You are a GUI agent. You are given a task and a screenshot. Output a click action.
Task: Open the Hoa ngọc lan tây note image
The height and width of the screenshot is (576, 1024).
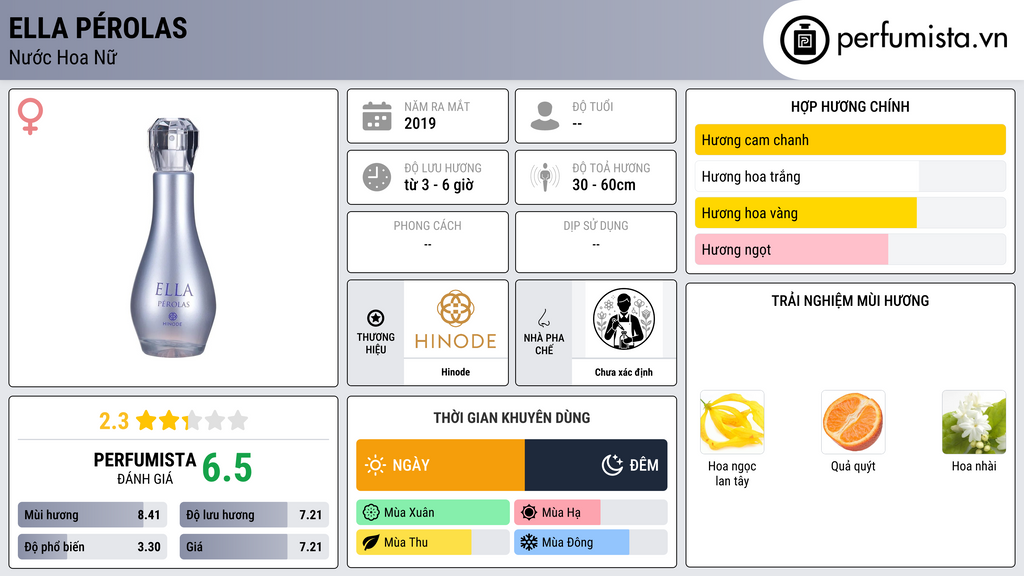731,422
